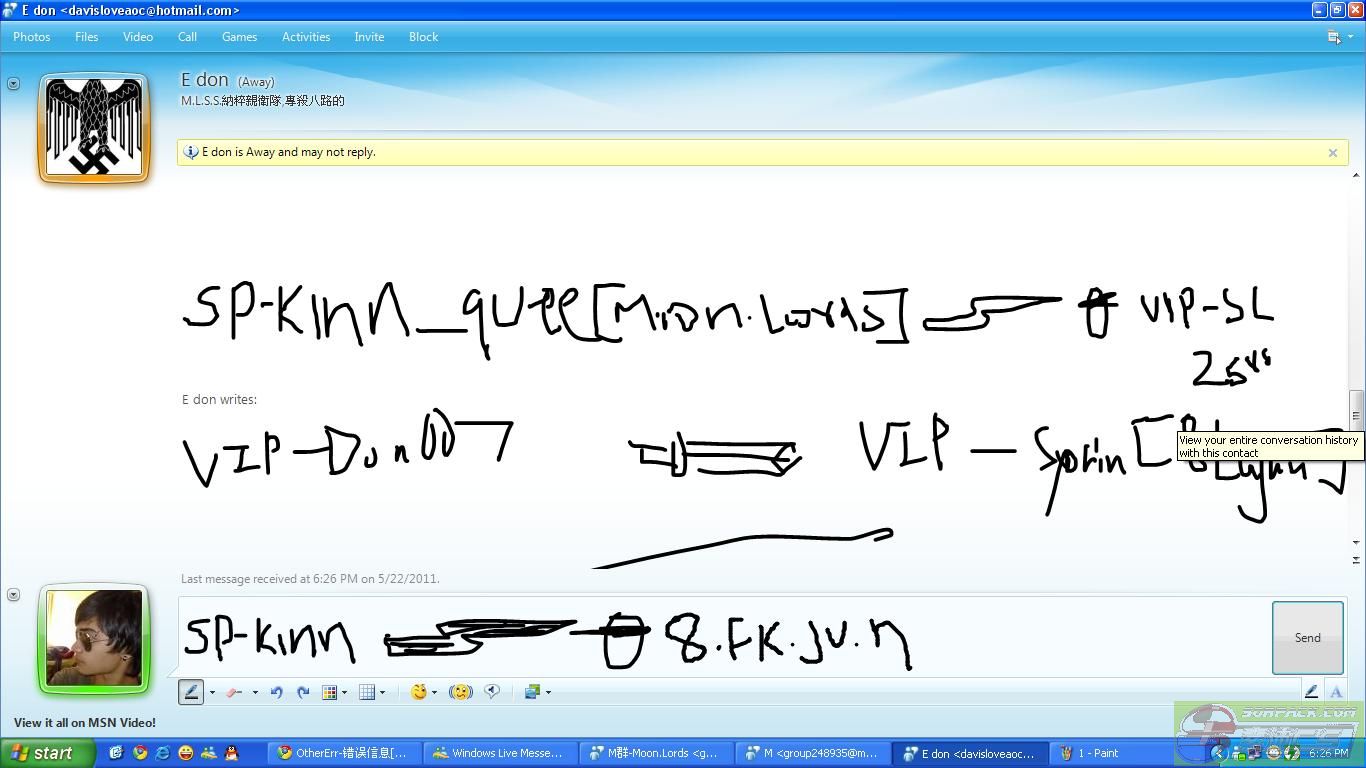Screen dimensions: 1366x768
Task: Collapse E don's display picture
Action: click(x=13, y=84)
